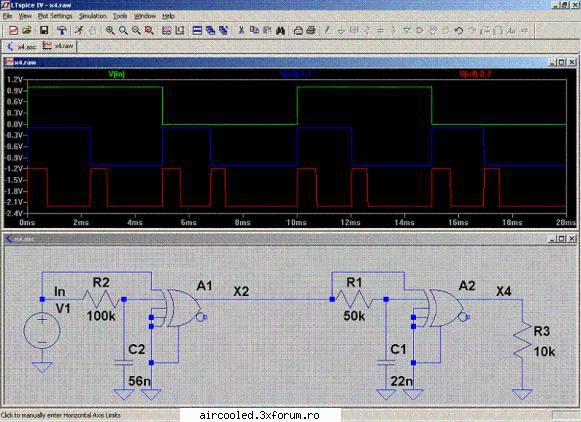This screenshot has width=581, height=422.
Task: Open the Help menu
Action: 168,16
